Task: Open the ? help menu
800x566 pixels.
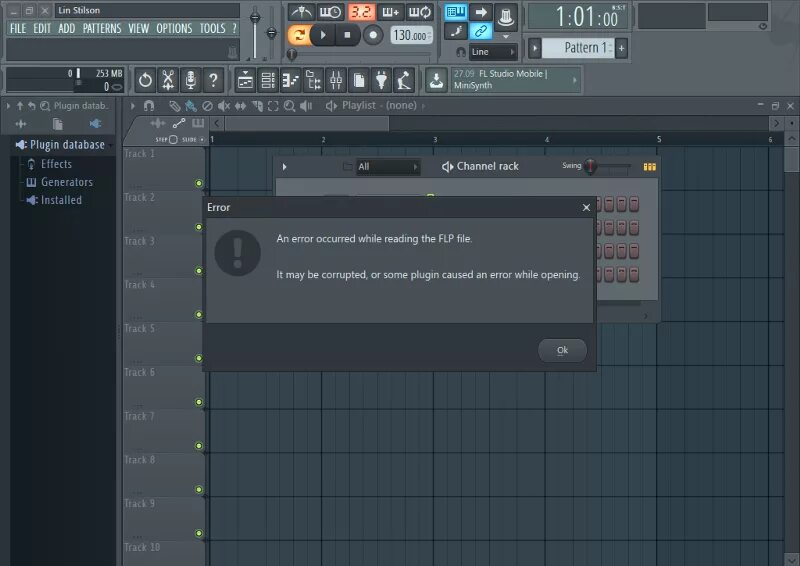Action: (234, 29)
